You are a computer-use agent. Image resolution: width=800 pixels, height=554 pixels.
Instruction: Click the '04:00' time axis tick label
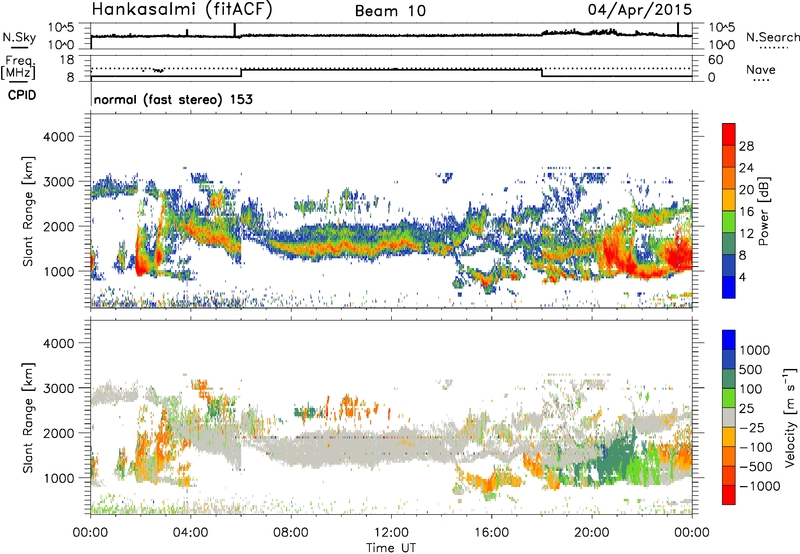[190, 533]
